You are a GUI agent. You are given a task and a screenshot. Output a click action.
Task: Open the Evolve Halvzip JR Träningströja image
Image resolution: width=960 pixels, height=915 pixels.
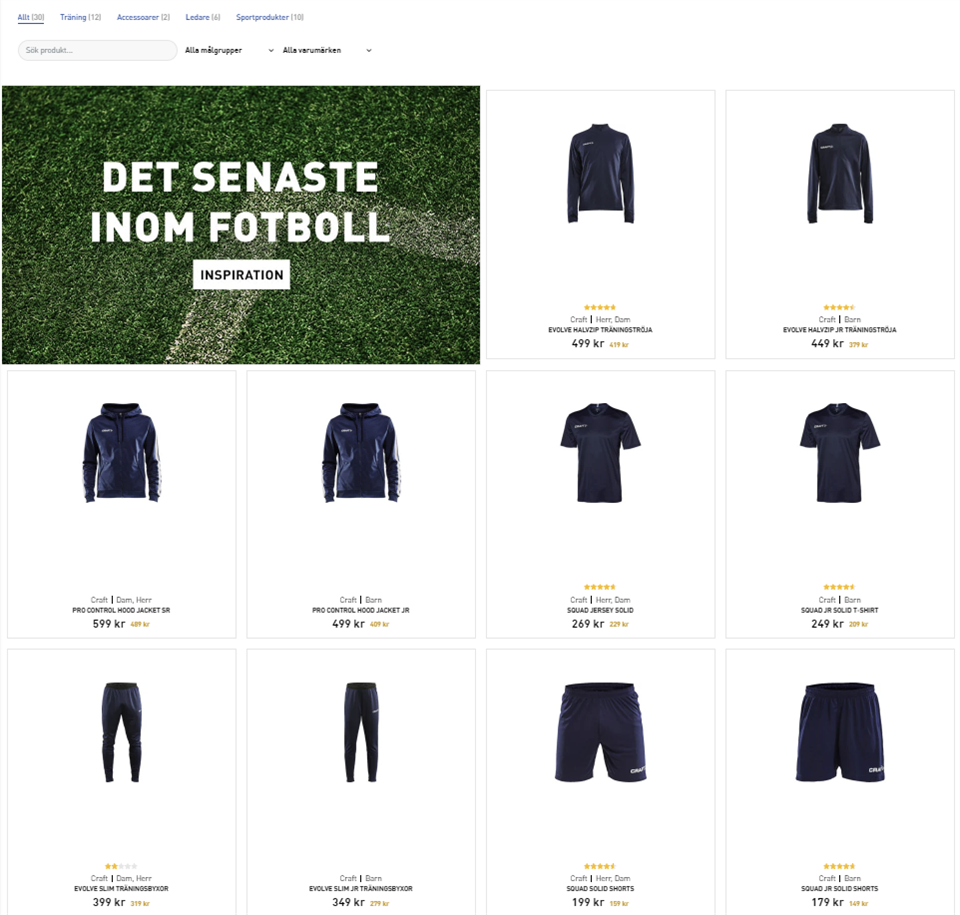839,173
